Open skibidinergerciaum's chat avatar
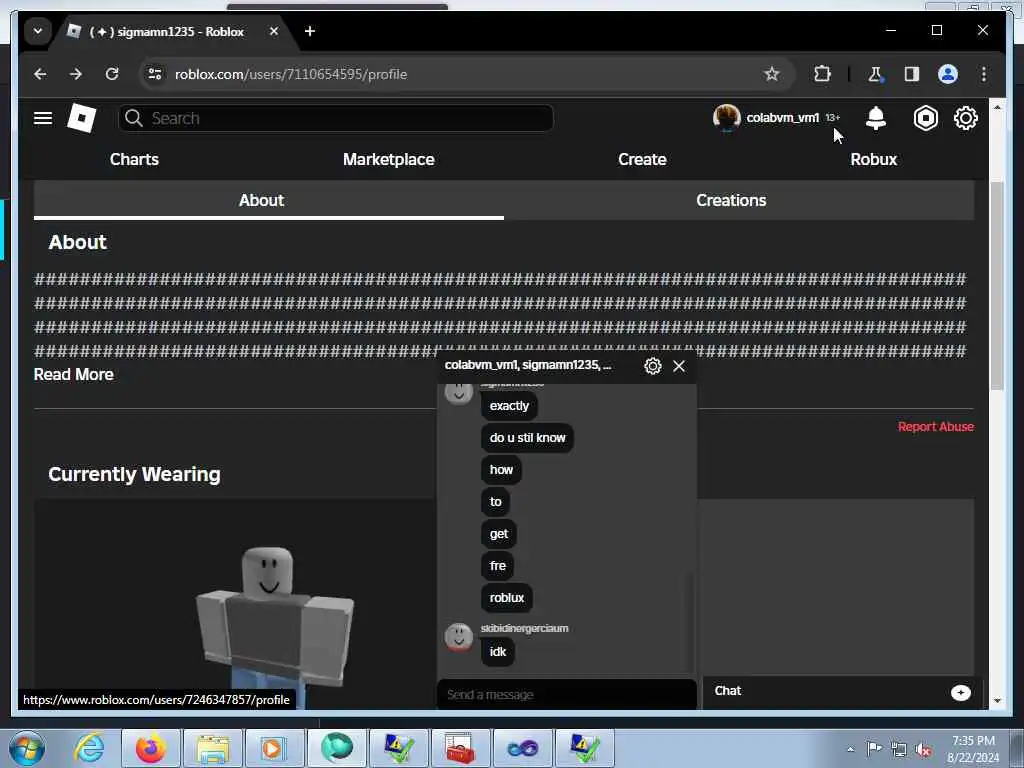This screenshot has width=1024, height=768. (458, 637)
